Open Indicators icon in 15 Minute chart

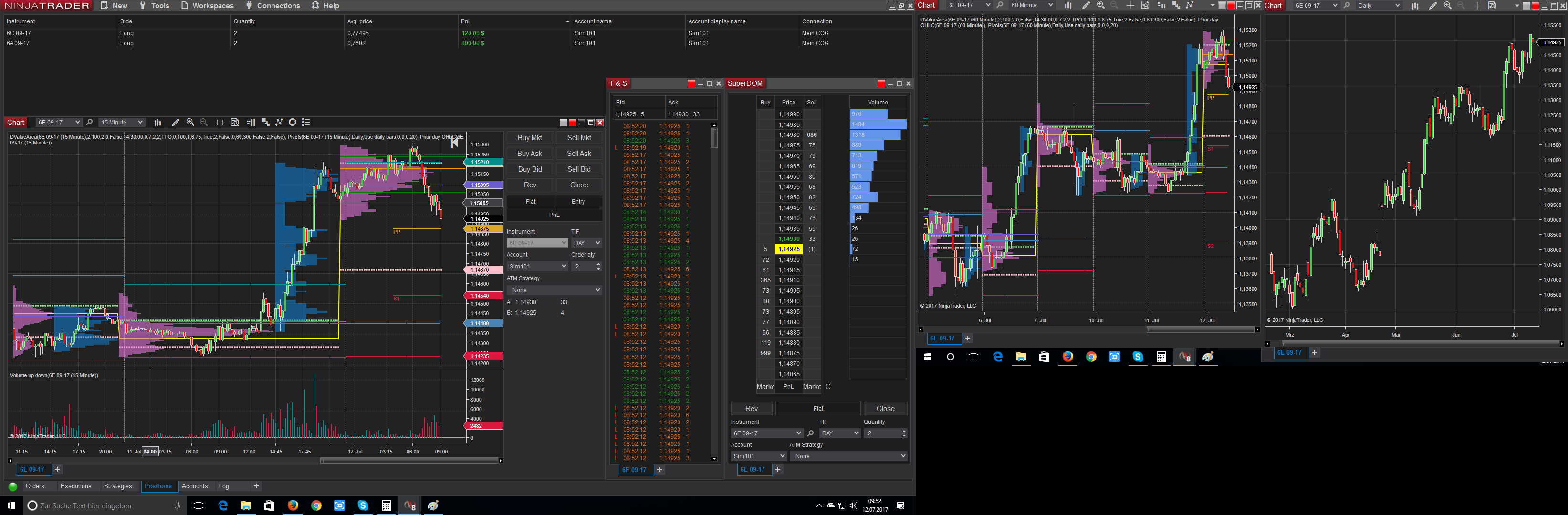280,122
